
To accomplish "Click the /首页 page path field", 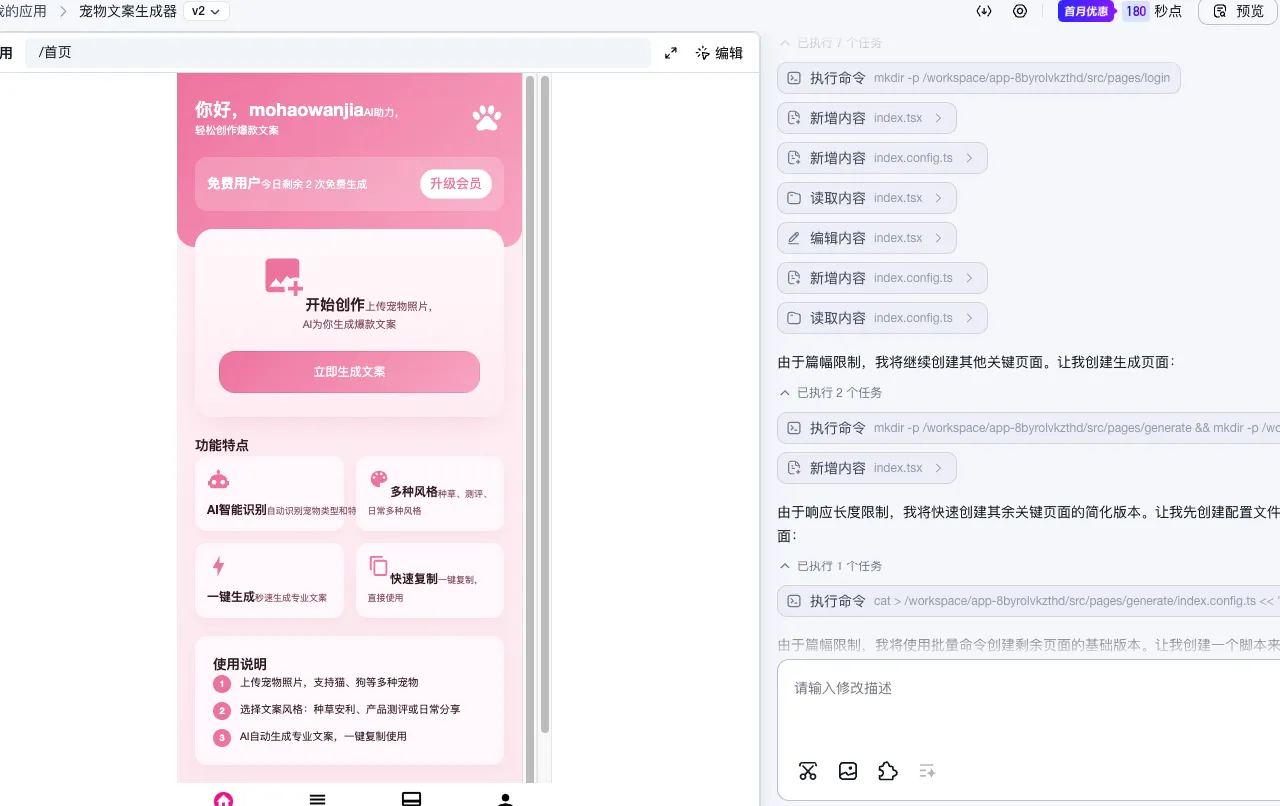I will 338,53.
